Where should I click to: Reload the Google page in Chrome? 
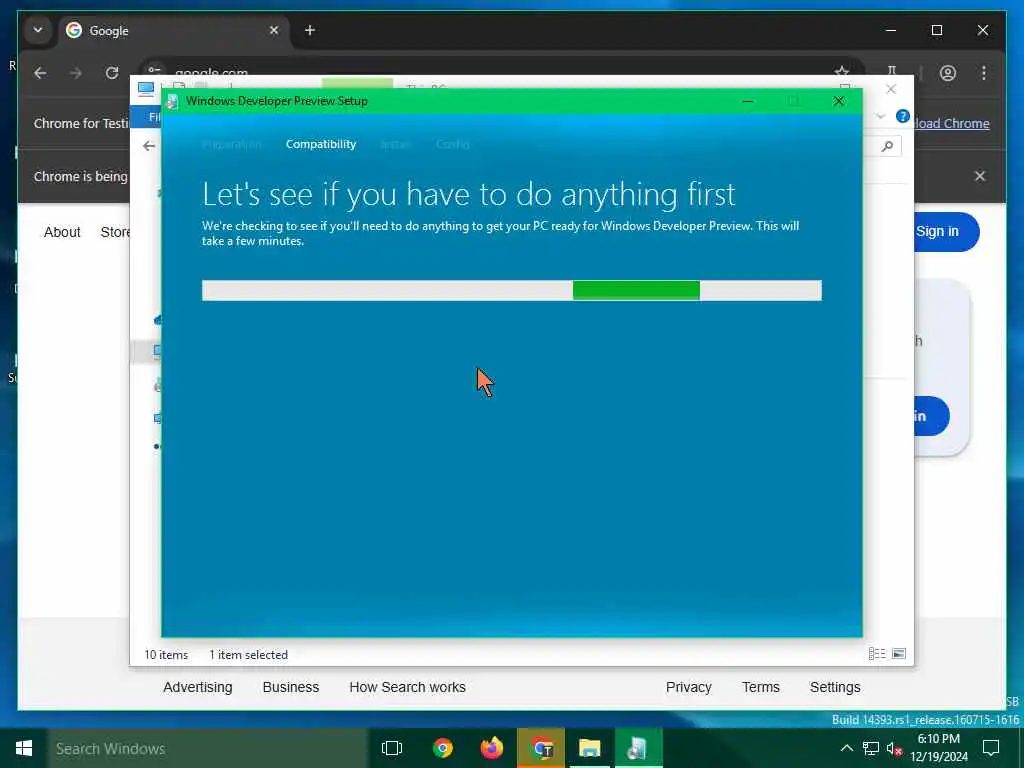coord(112,73)
